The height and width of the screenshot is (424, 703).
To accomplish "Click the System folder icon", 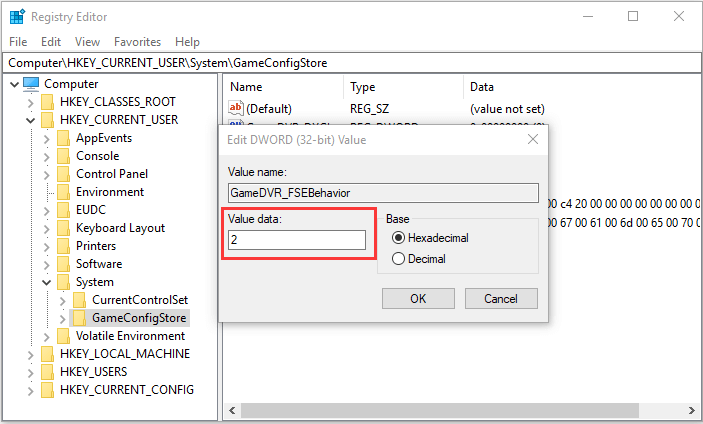I will (64, 282).
